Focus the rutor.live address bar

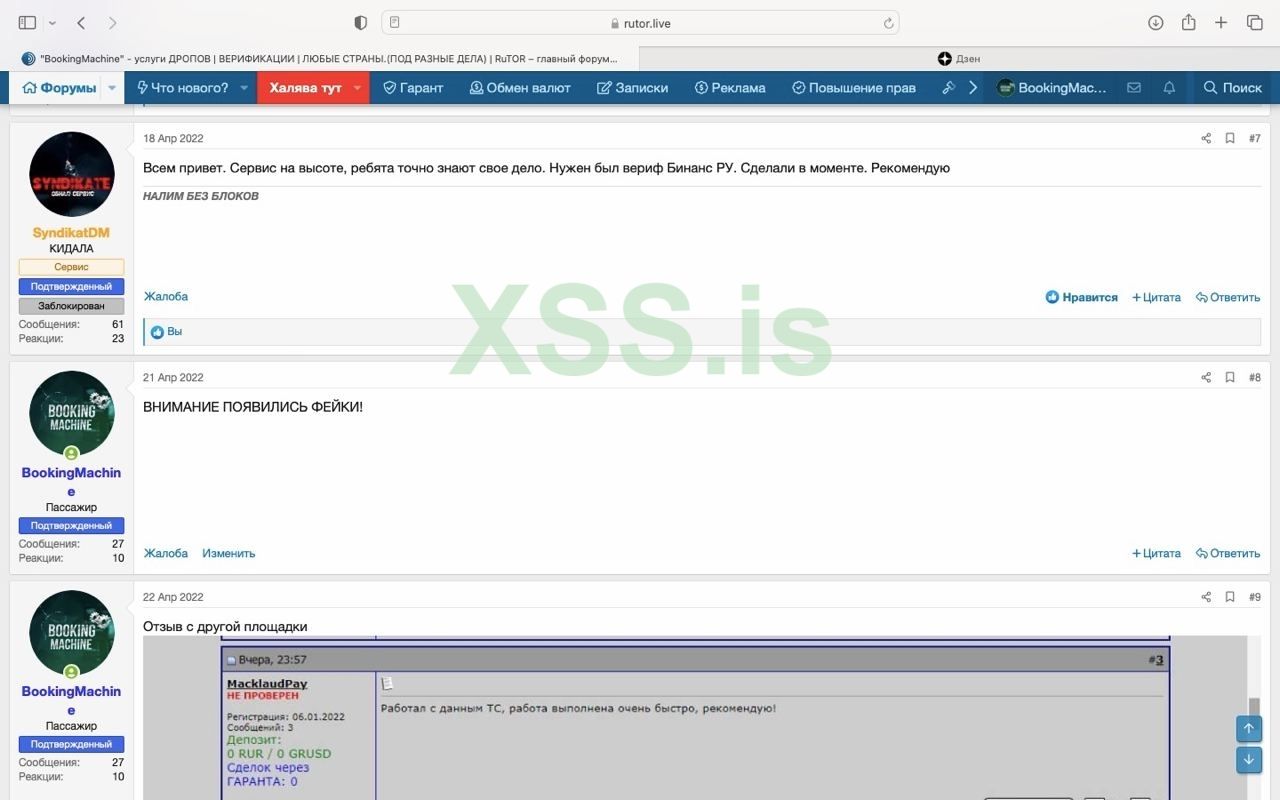click(640, 22)
